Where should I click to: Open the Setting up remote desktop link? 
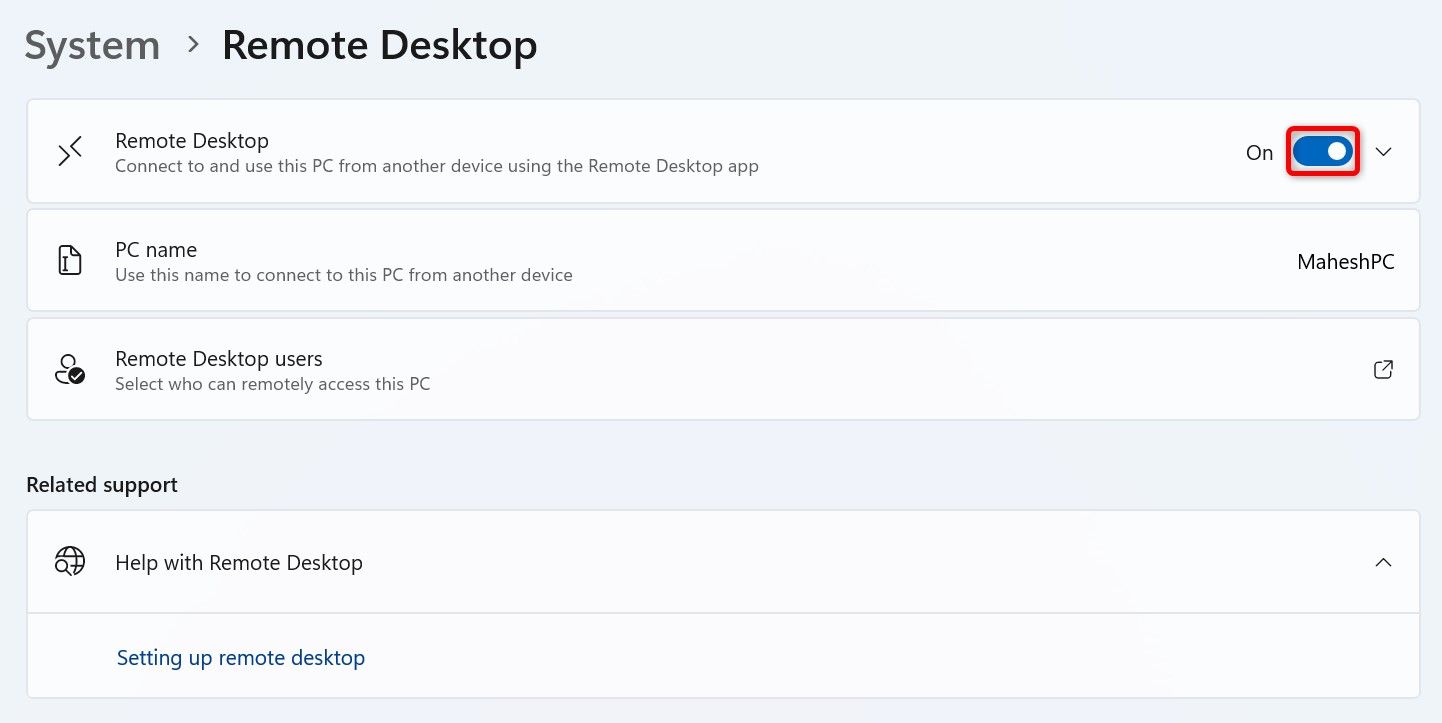coord(241,658)
